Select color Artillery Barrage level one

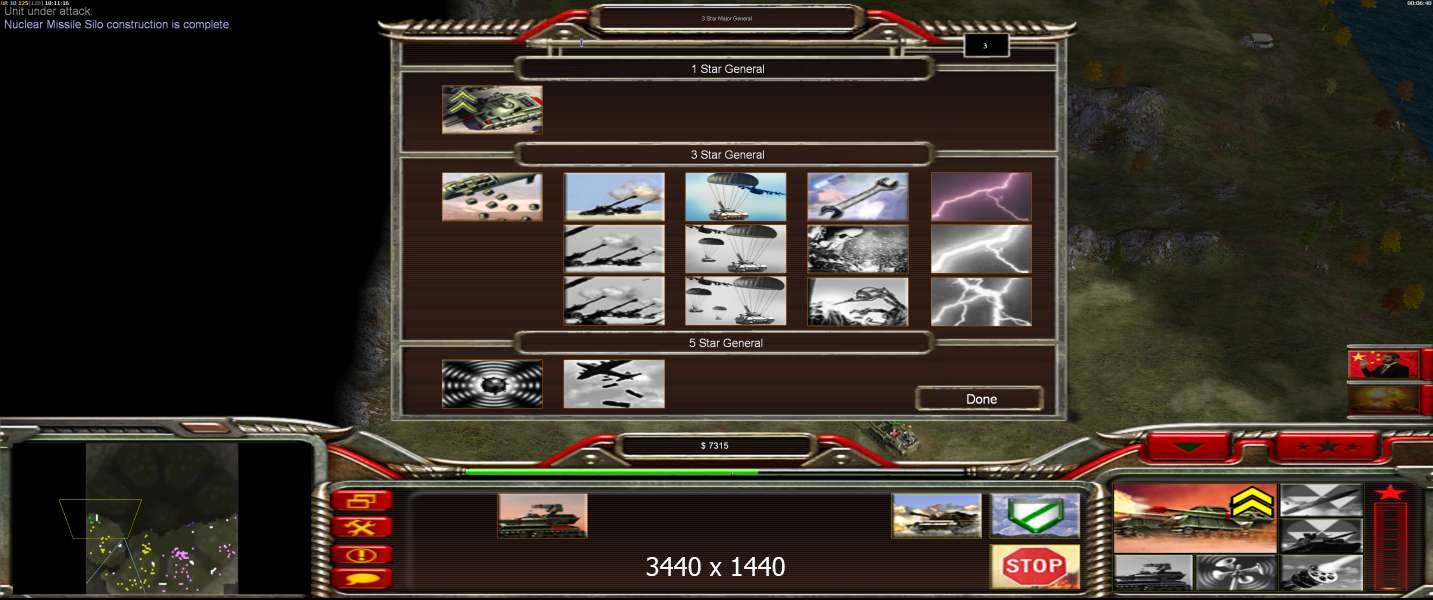614,196
